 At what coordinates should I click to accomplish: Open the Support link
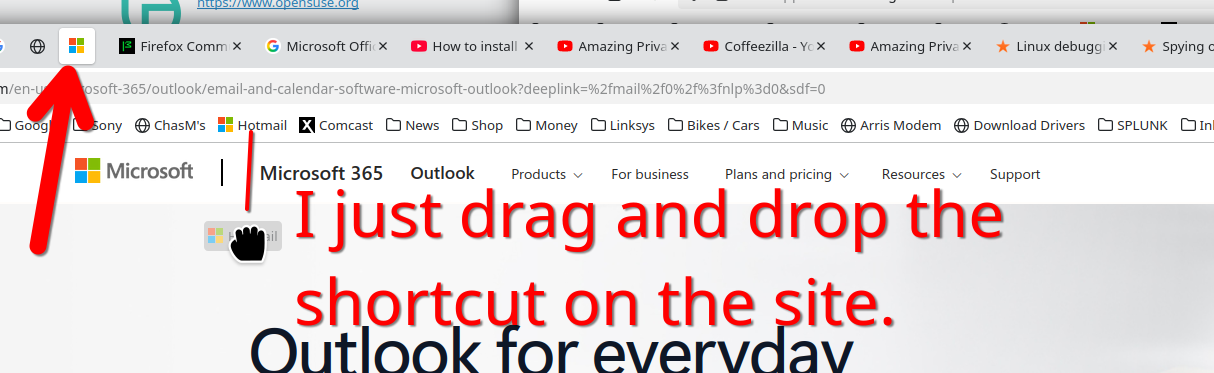tap(1015, 174)
